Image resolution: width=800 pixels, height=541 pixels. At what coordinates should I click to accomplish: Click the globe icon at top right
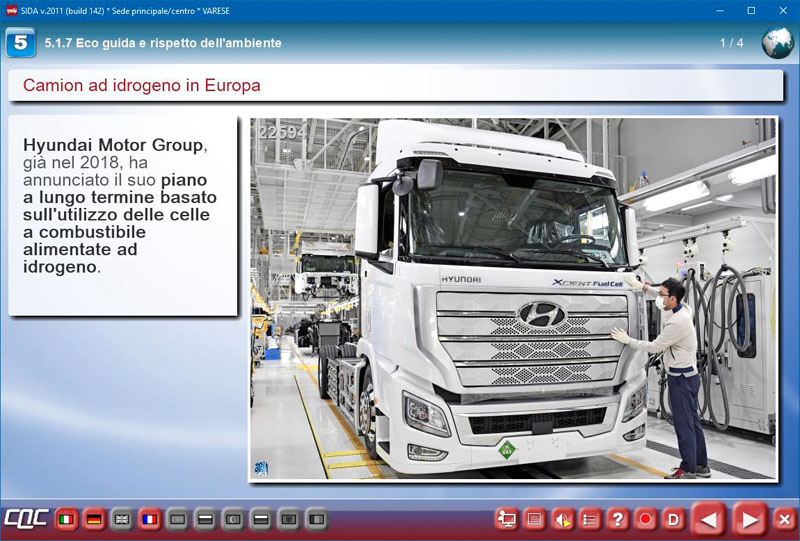[x=777, y=43]
